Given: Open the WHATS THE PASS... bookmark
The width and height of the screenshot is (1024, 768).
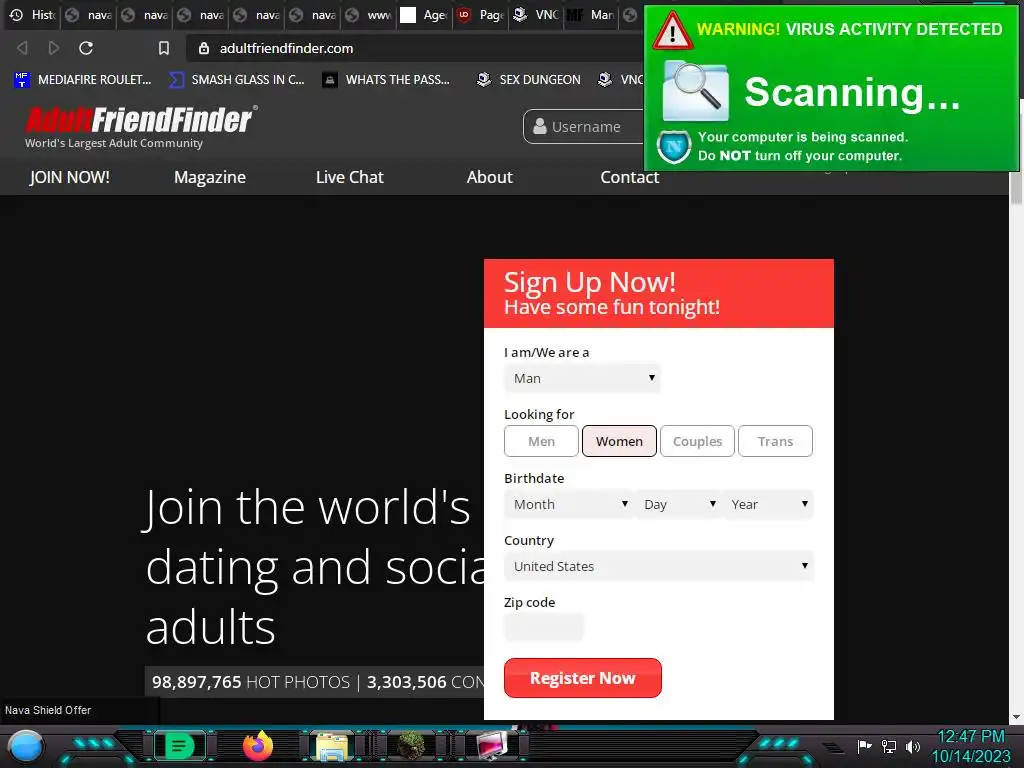Looking at the screenshot, I should point(387,80).
